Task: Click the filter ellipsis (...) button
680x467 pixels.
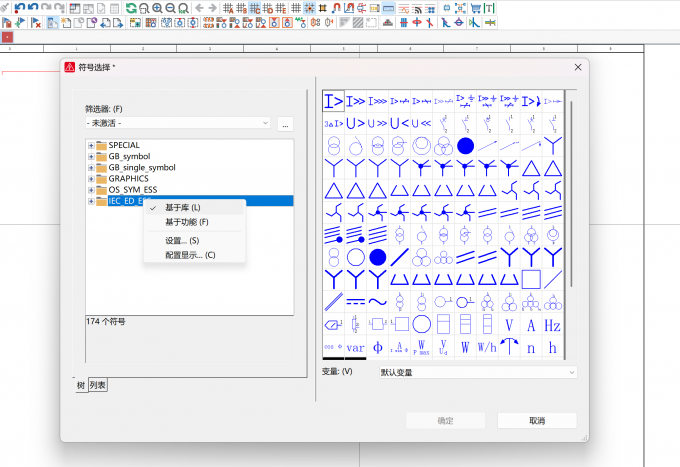Action: (285, 124)
